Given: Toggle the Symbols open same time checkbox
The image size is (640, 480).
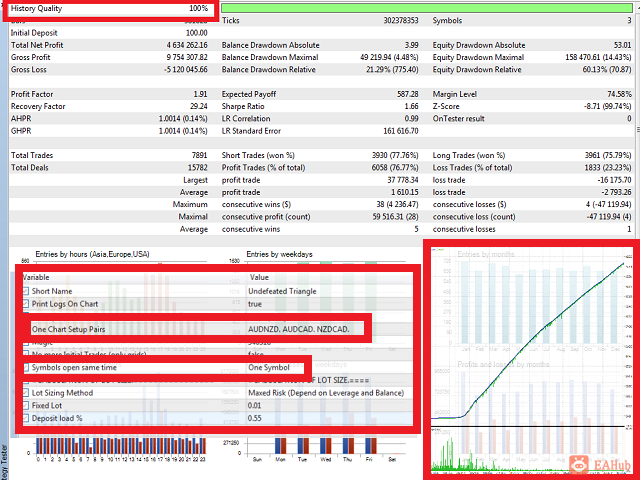Looking at the screenshot, I should tap(26, 367).
